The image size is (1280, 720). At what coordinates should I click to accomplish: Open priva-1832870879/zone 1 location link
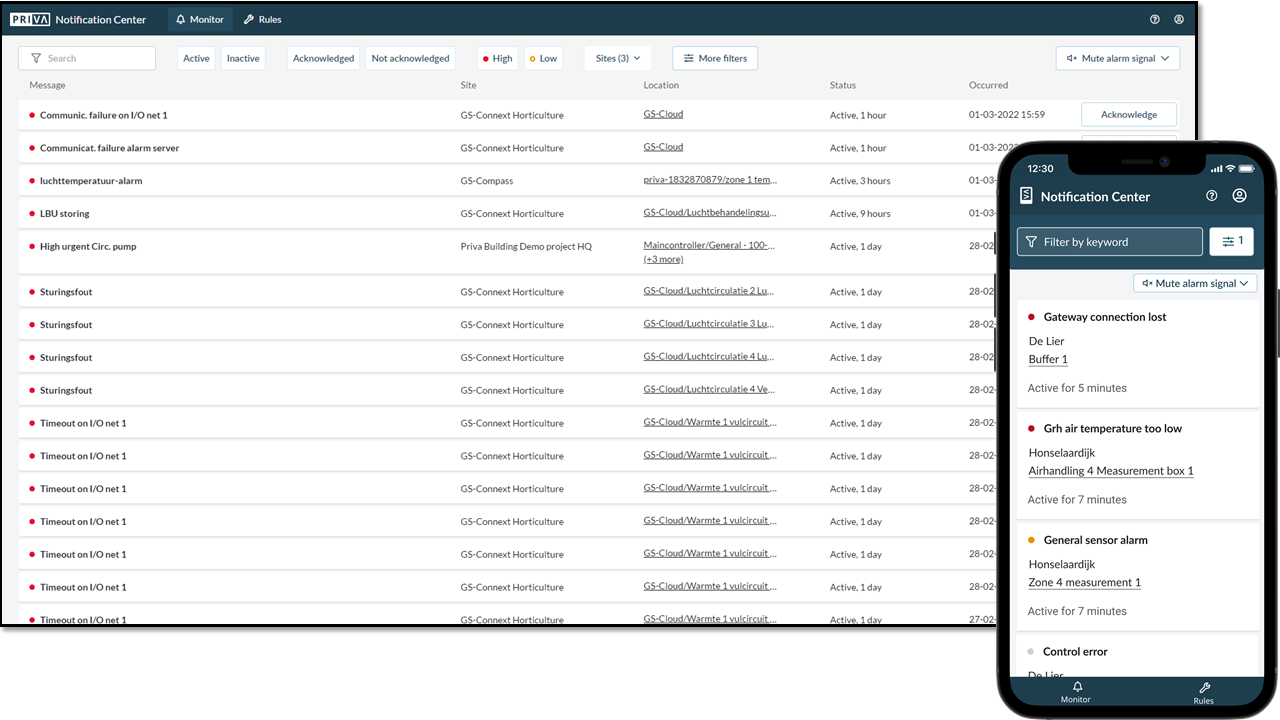coord(710,180)
